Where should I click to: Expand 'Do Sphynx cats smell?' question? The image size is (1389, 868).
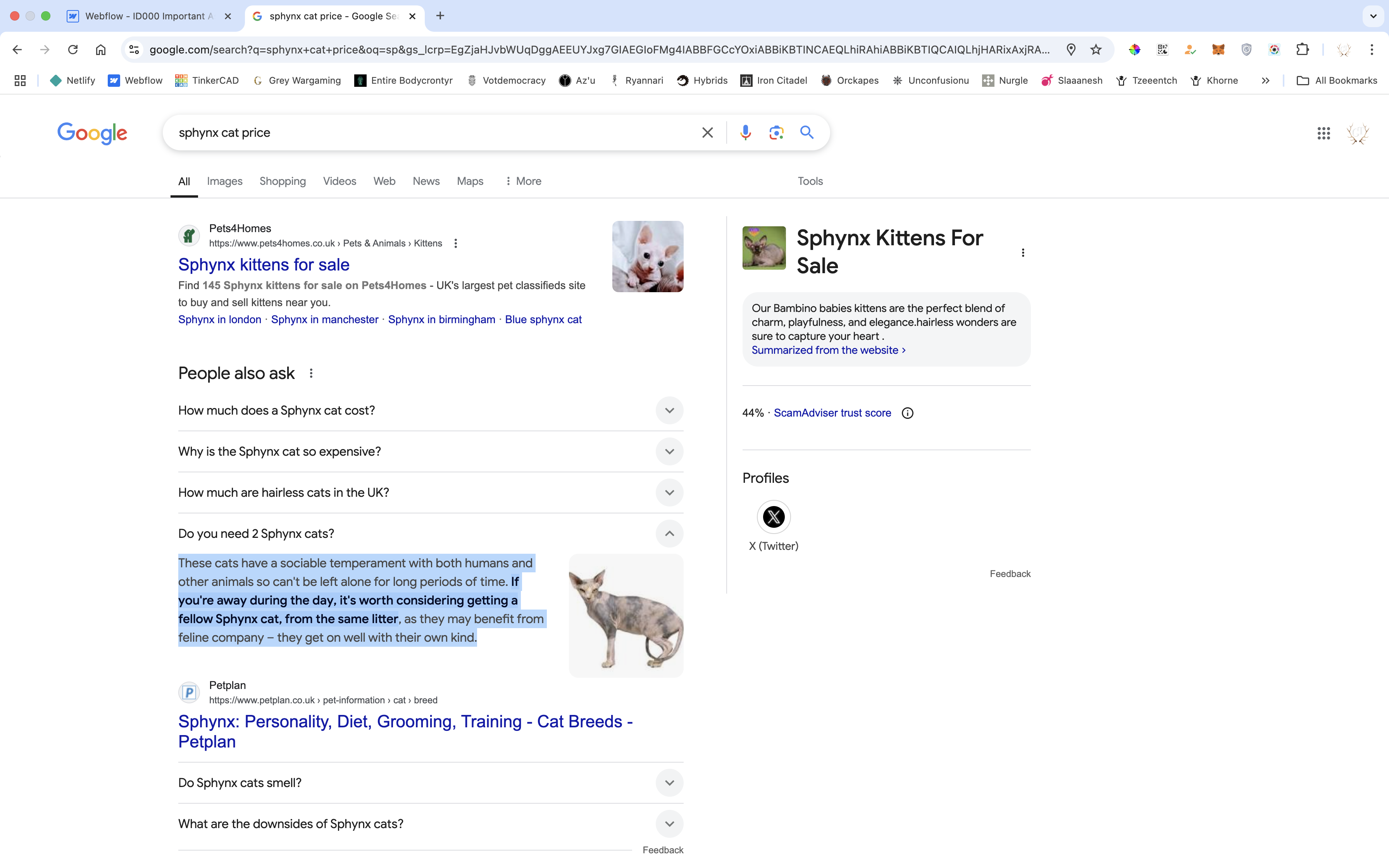pos(669,783)
